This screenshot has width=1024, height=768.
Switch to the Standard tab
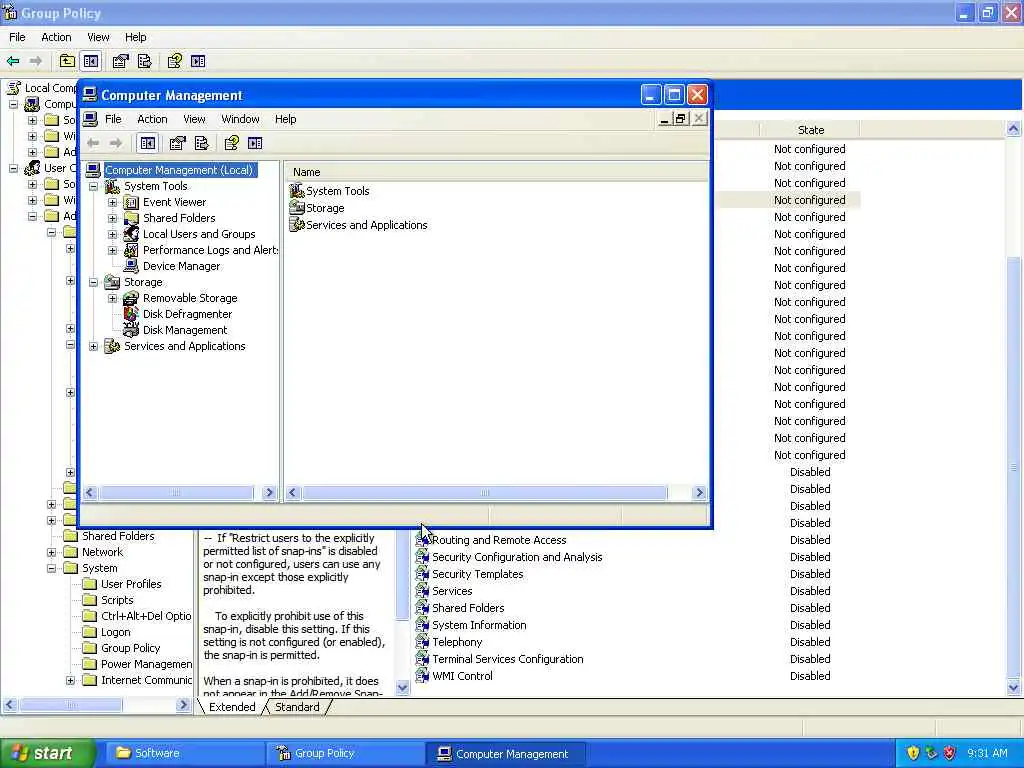[297, 707]
